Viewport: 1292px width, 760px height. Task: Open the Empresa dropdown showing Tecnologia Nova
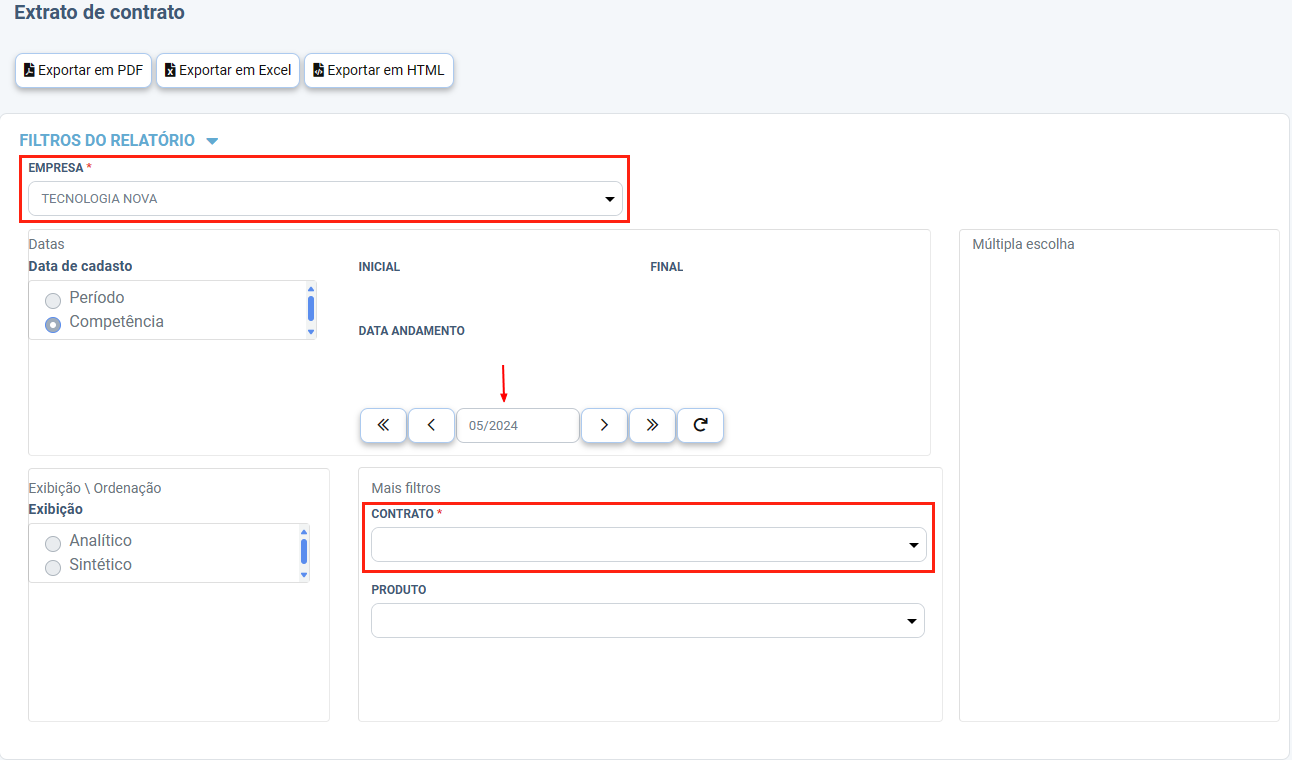point(325,199)
